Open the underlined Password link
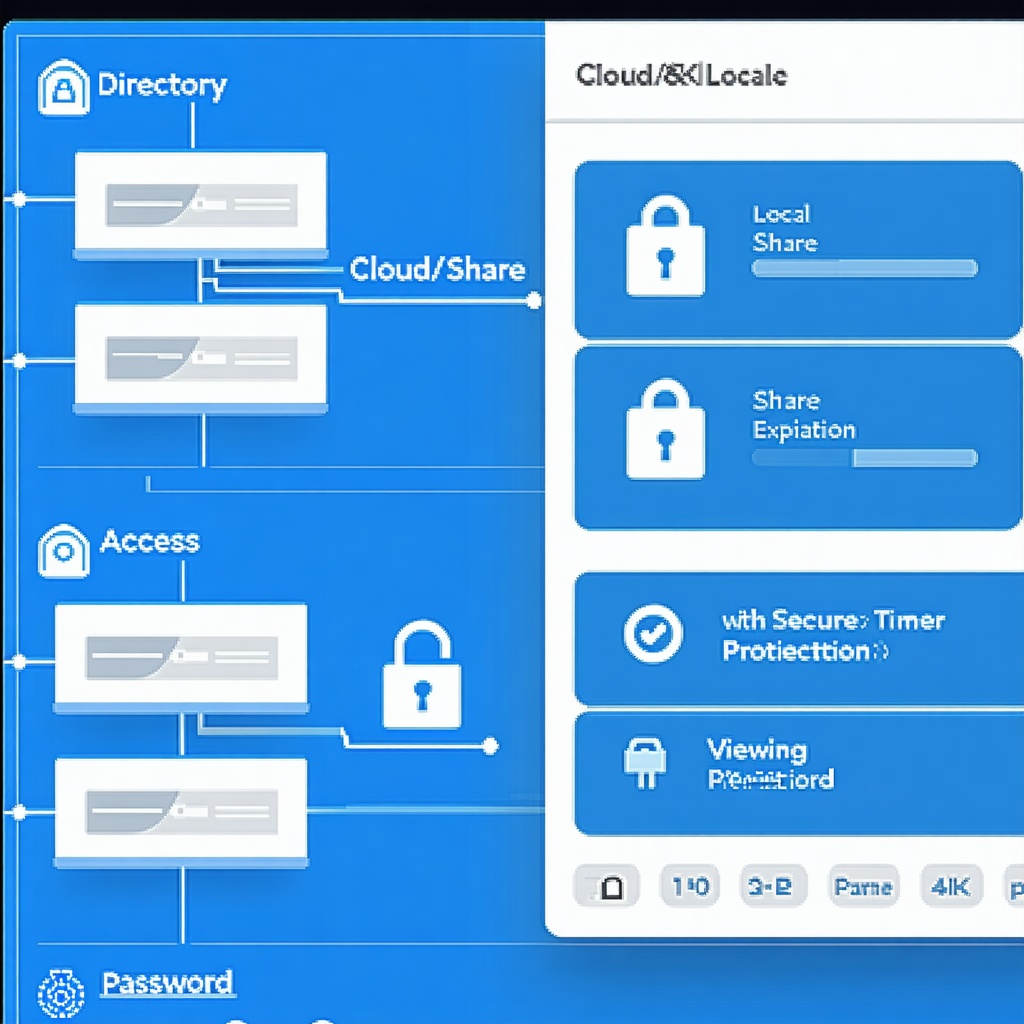The width and height of the screenshot is (1024, 1024). tap(167, 983)
